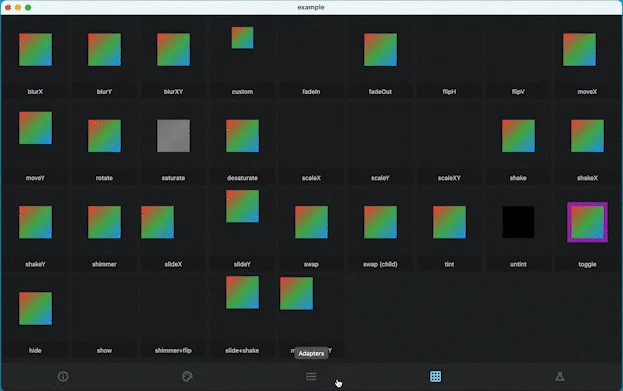Open the flask tab icon
The height and width of the screenshot is (391, 623).
click(x=560, y=376)
